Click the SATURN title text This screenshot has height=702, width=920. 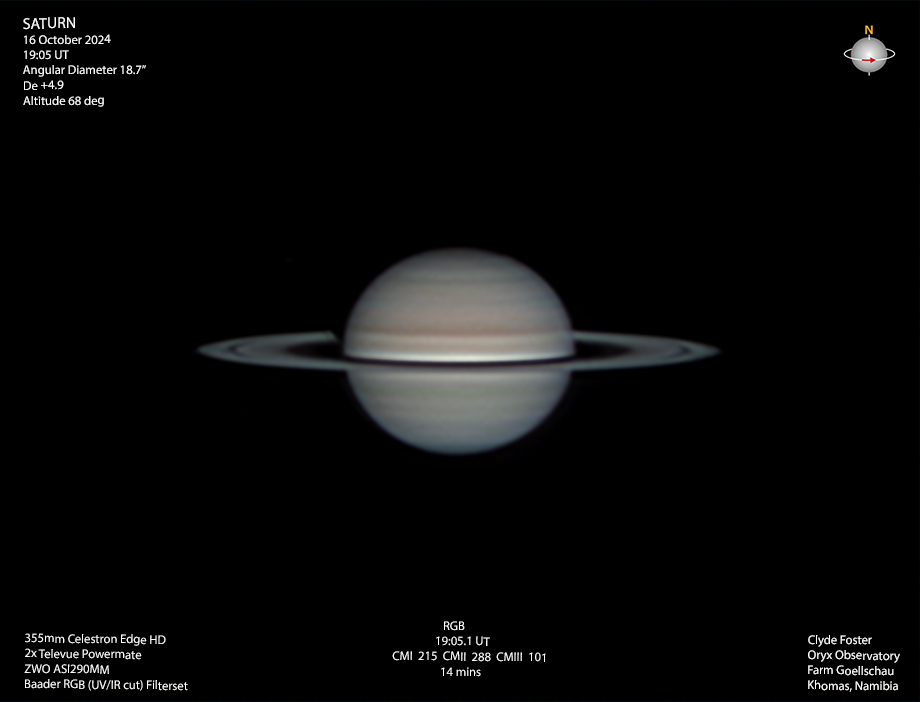pos(49,23)
